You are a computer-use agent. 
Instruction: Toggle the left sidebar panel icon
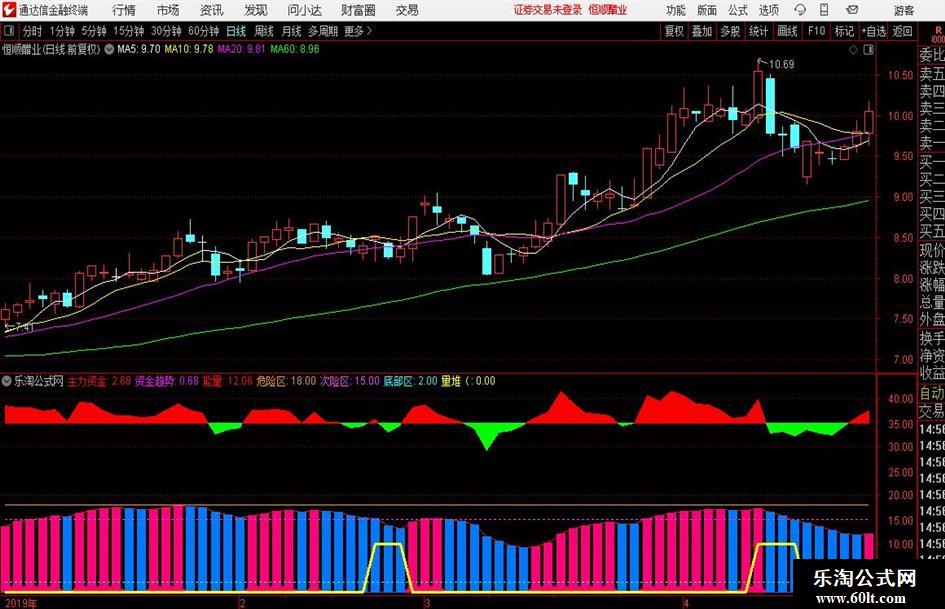(9, 31)
